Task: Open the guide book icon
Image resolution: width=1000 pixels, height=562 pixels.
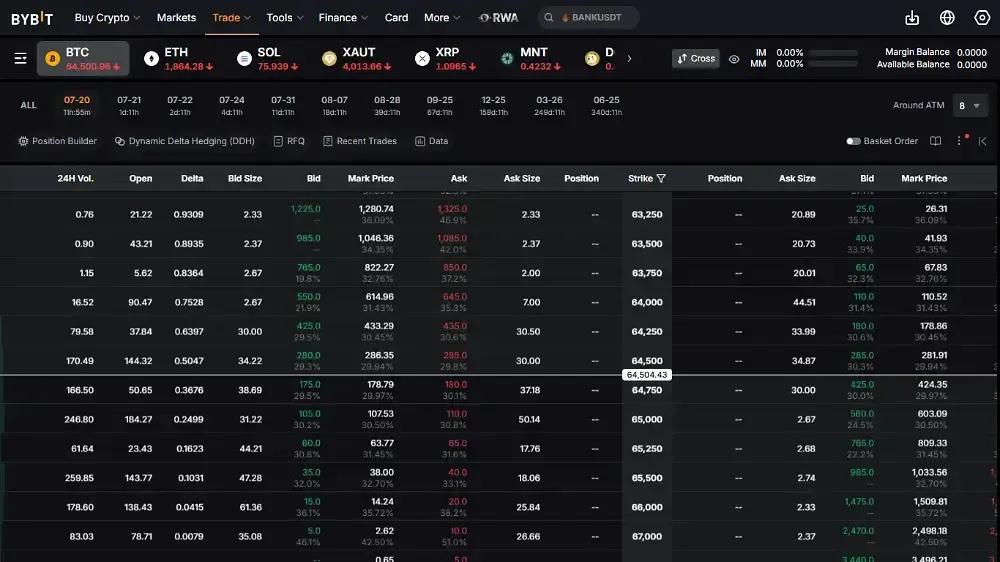Action: 935,141
